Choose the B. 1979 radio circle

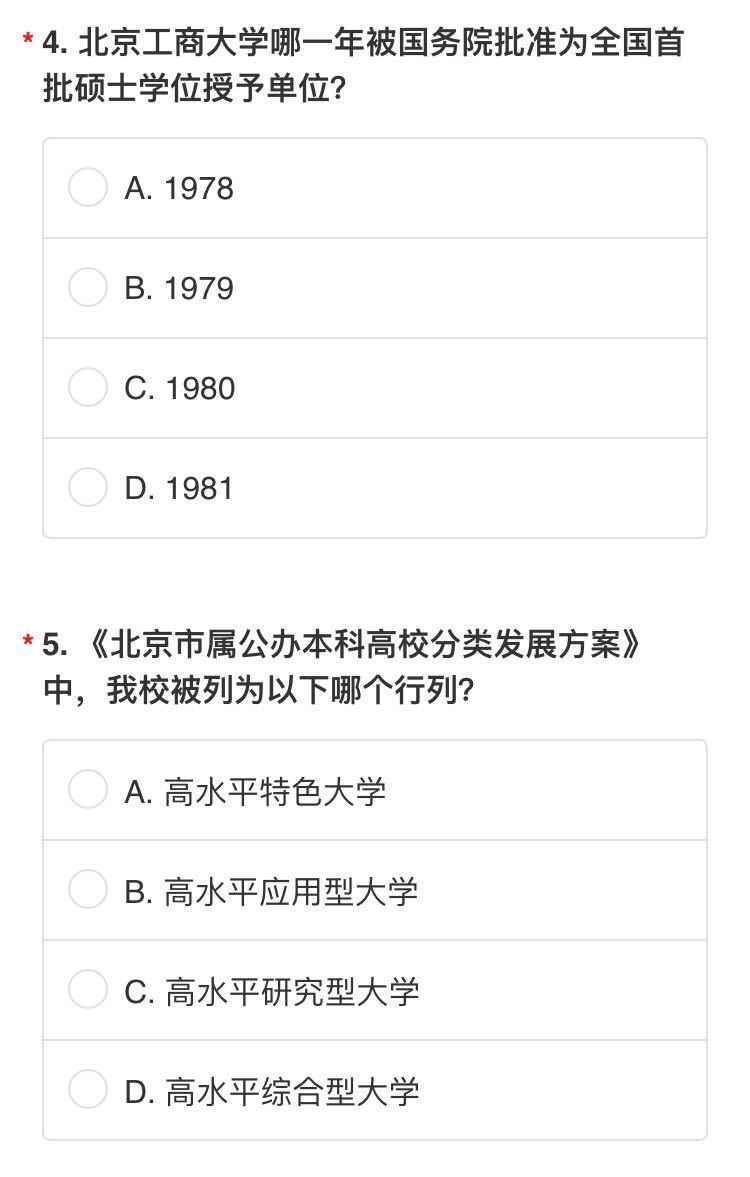point(88,288)
